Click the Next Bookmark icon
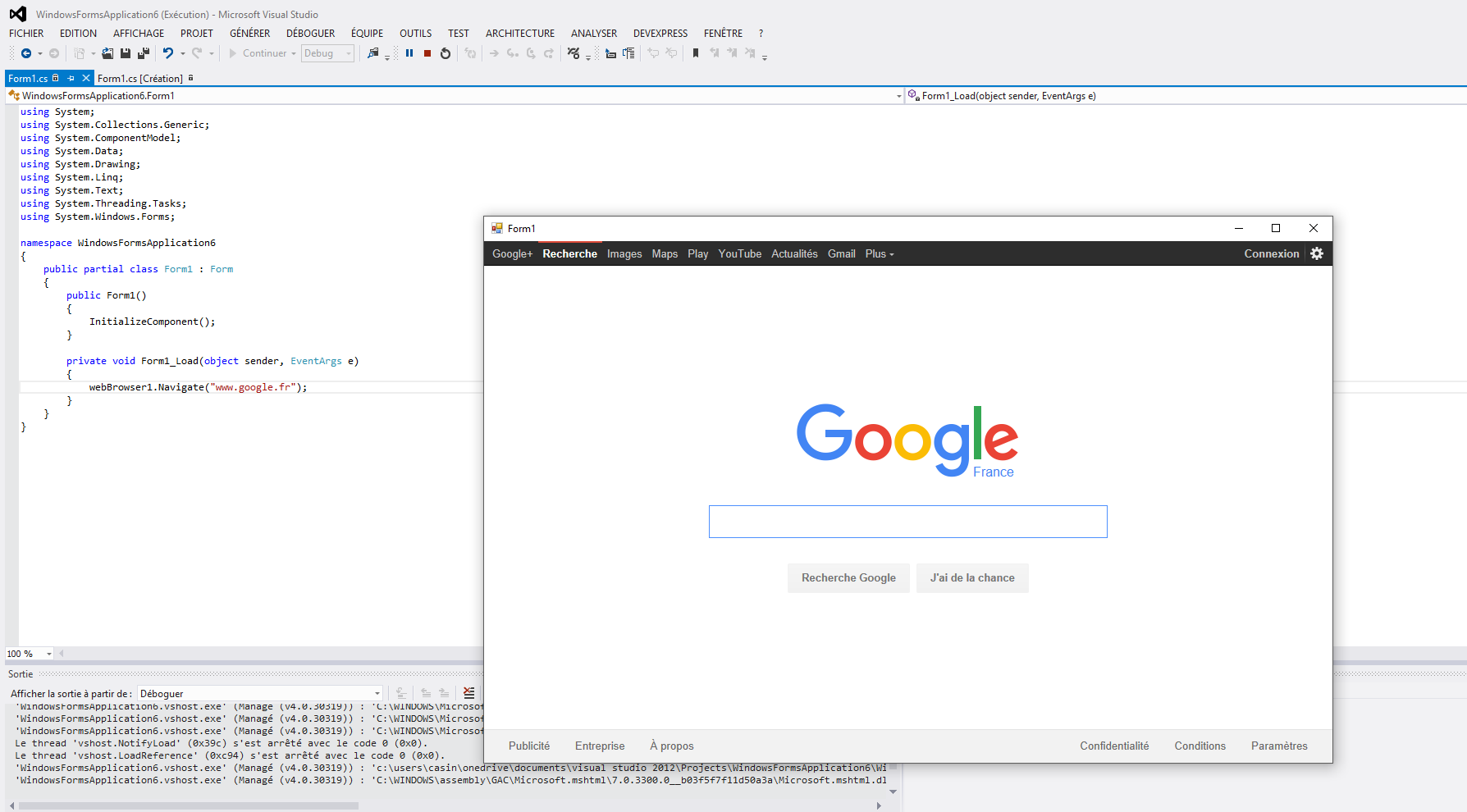 [x=732, y=53]
